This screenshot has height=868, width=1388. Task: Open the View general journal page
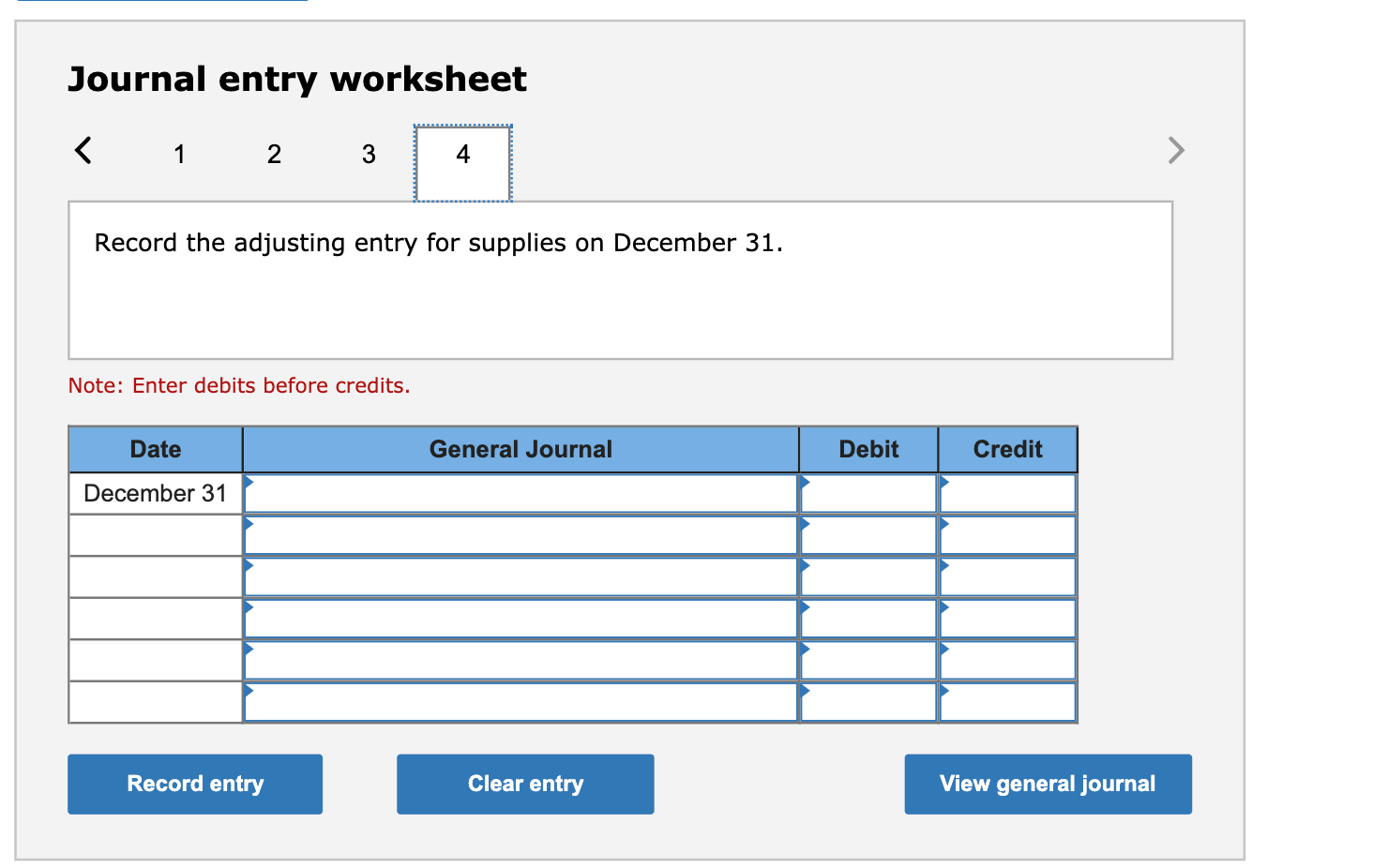(1048, 784)
